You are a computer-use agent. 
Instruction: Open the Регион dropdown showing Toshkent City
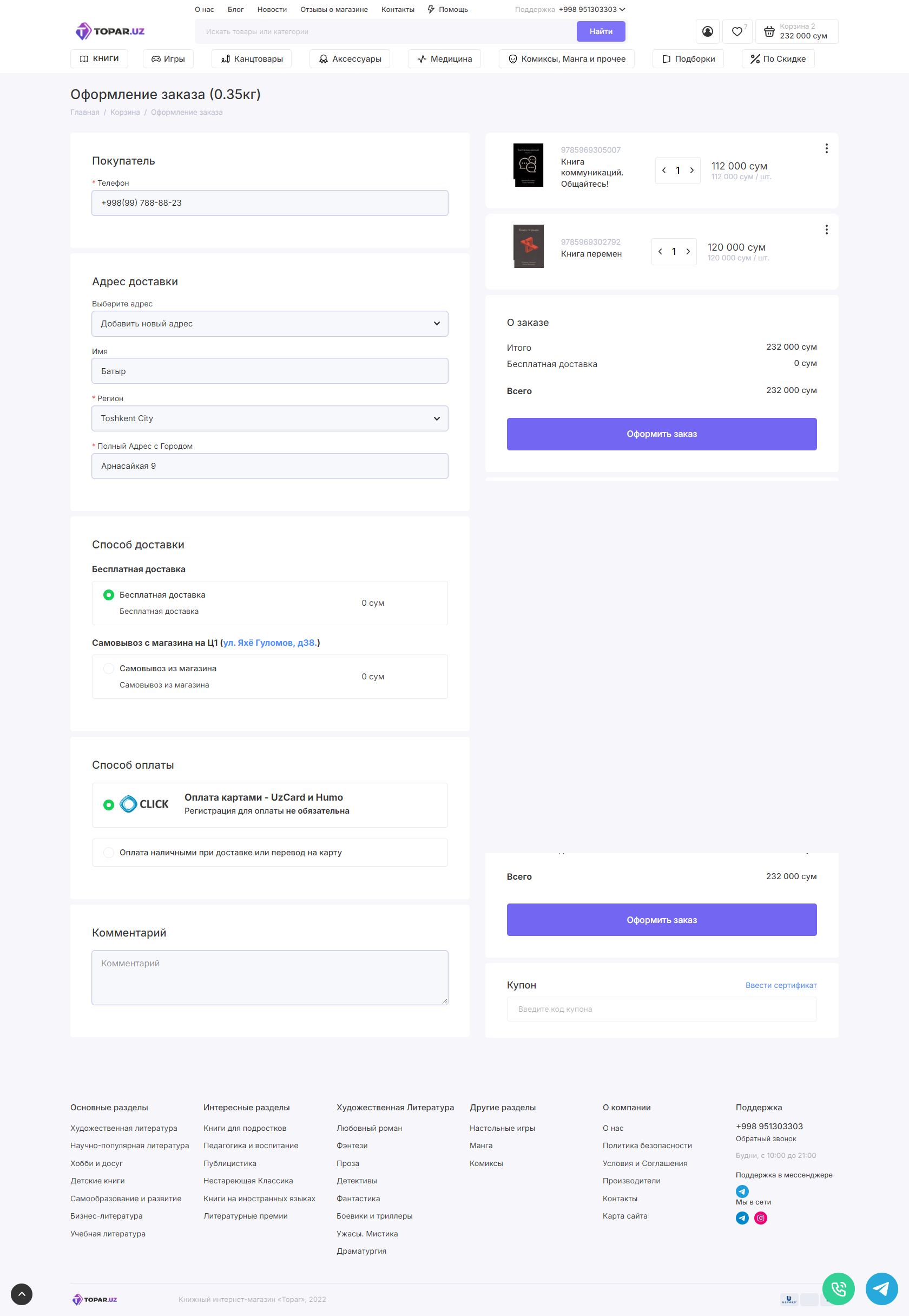tap(269, 419)
